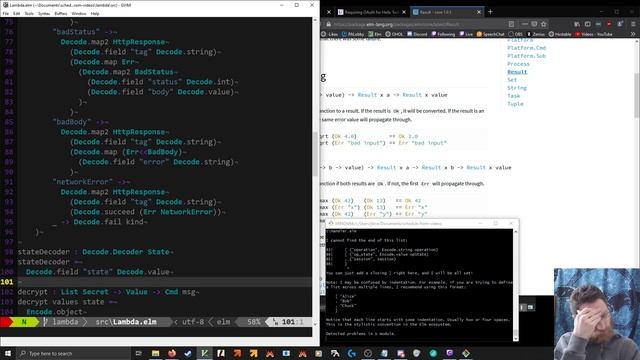Open the browser hamburger menu
The width and height of the screenshot is (640, 360).
633,24
